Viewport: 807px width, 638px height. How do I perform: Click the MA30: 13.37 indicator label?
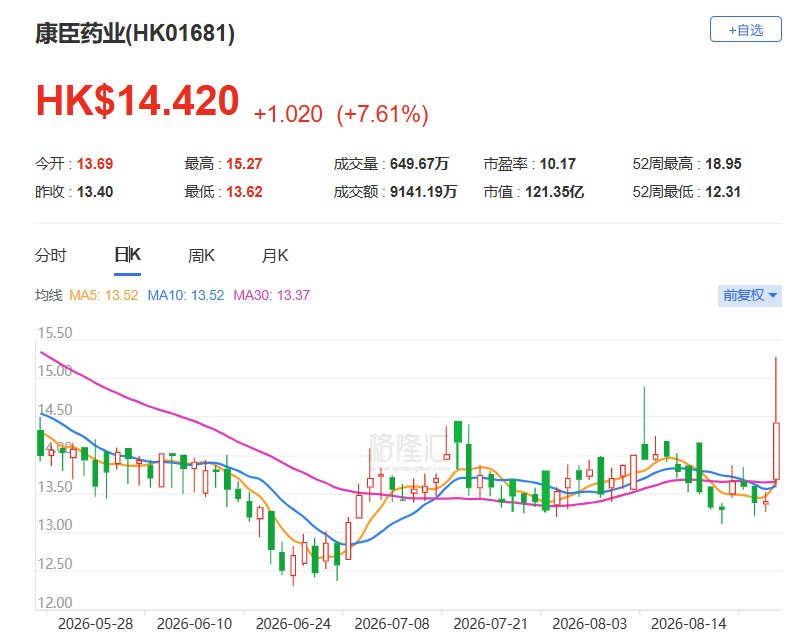[x=272, y=295]
